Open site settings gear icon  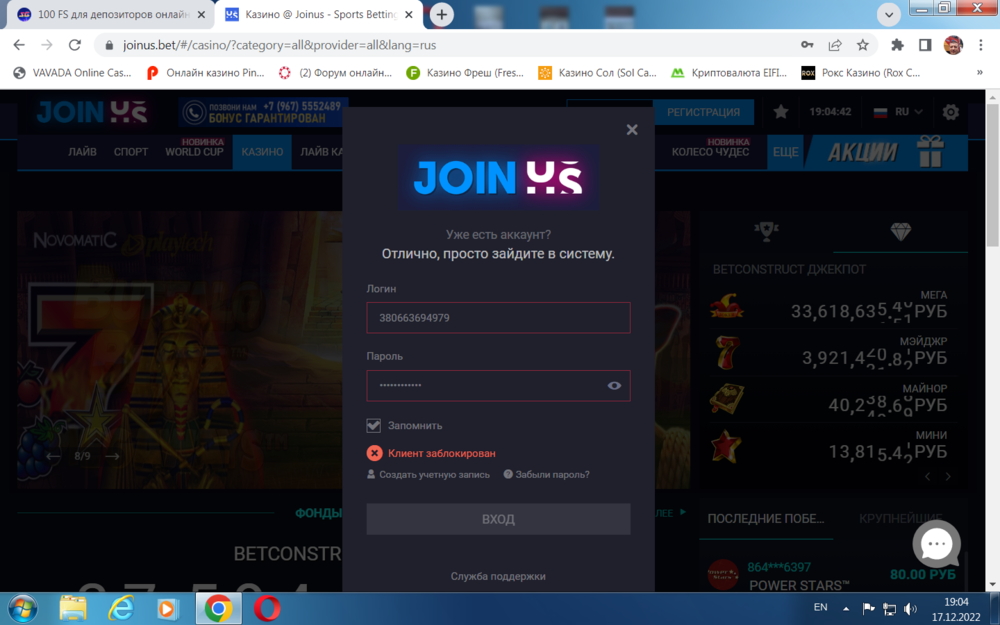click(950, 112)
